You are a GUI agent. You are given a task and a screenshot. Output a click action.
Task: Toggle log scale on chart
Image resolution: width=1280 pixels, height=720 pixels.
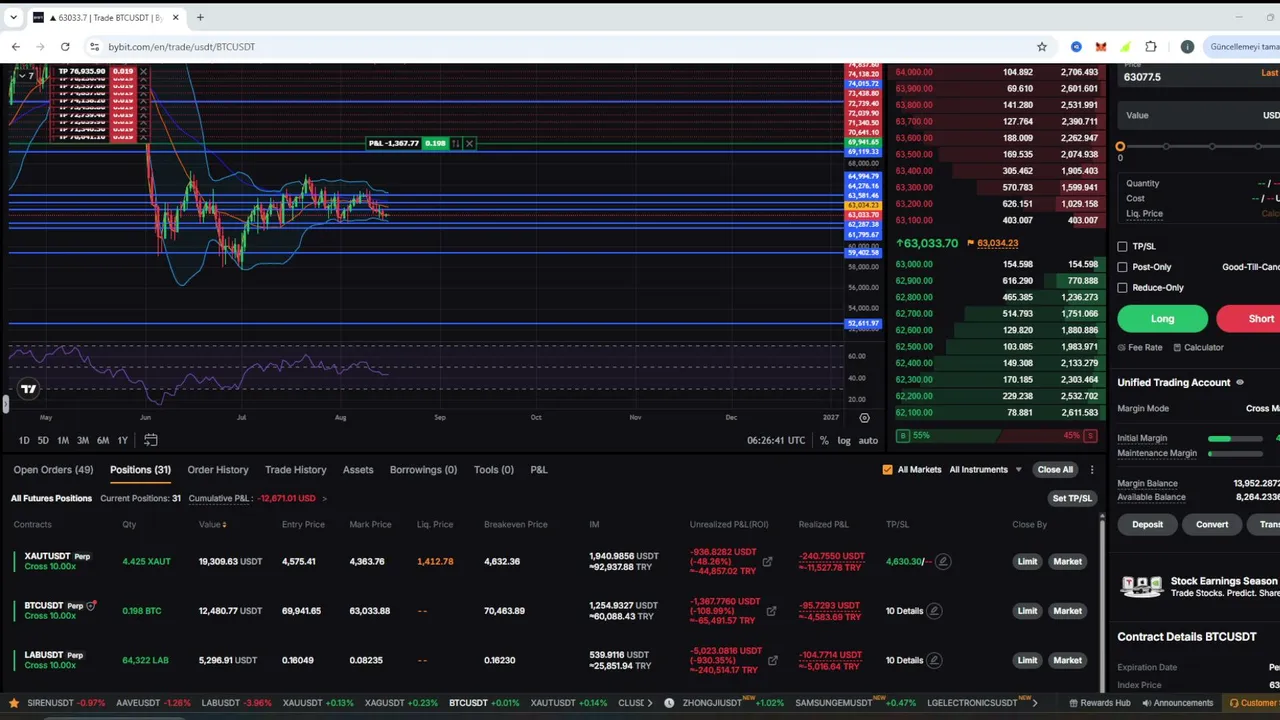pyautogui.click(x=844, y=441)
